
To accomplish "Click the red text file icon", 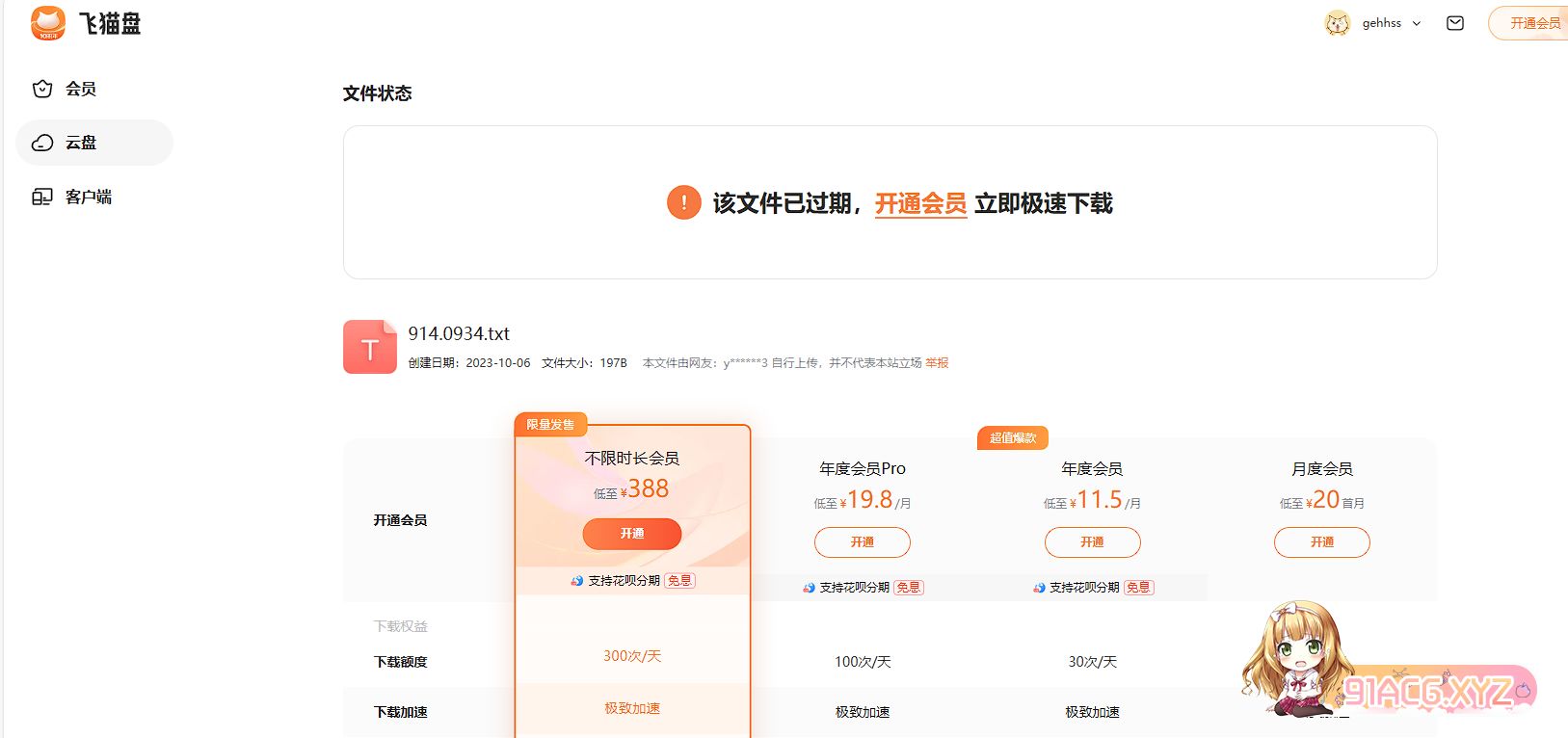I will click(x=369, y=347).
